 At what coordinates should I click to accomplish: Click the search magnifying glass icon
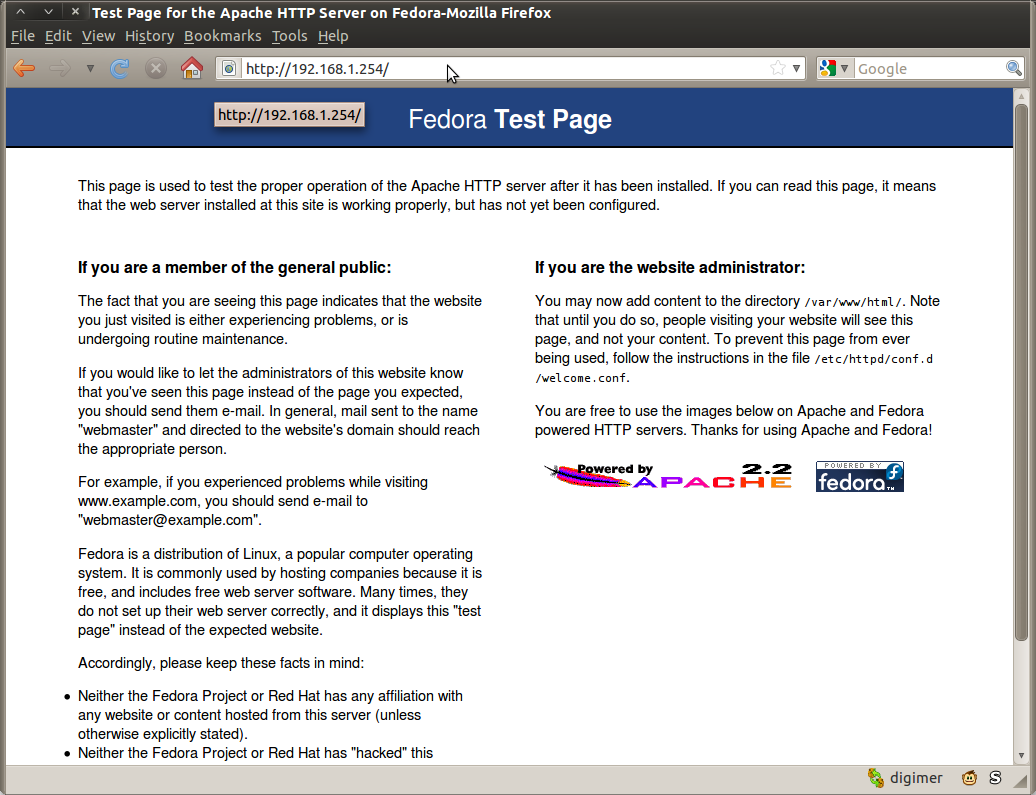1014,67
